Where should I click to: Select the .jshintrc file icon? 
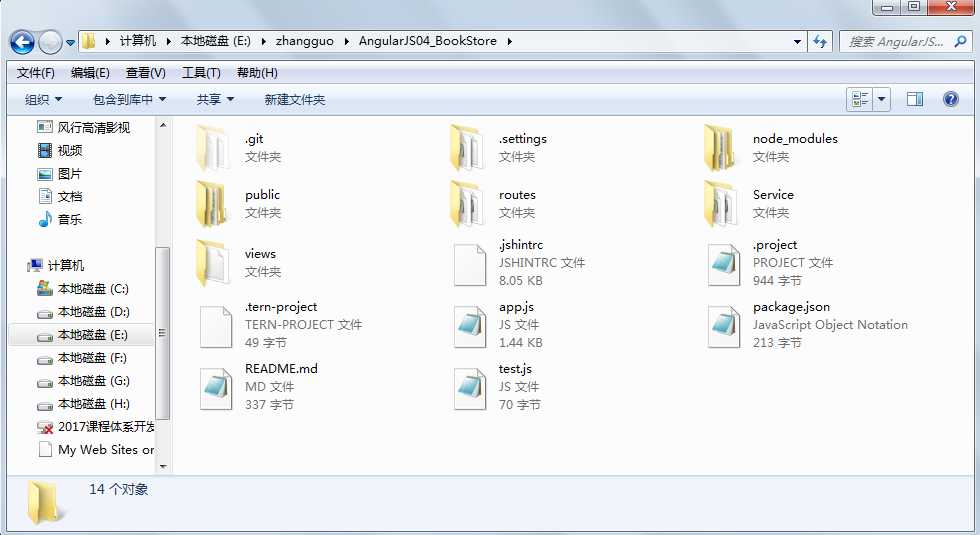click(x=469, y=265)
